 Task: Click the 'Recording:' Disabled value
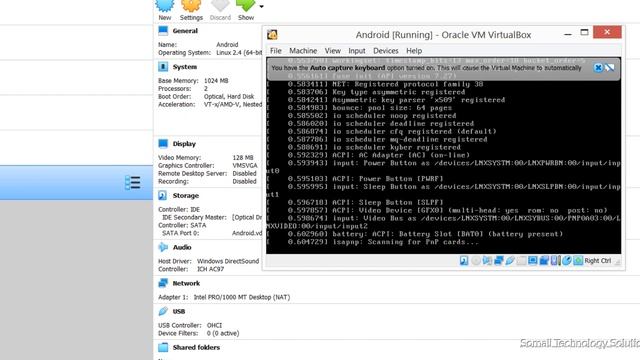[244, 181]
